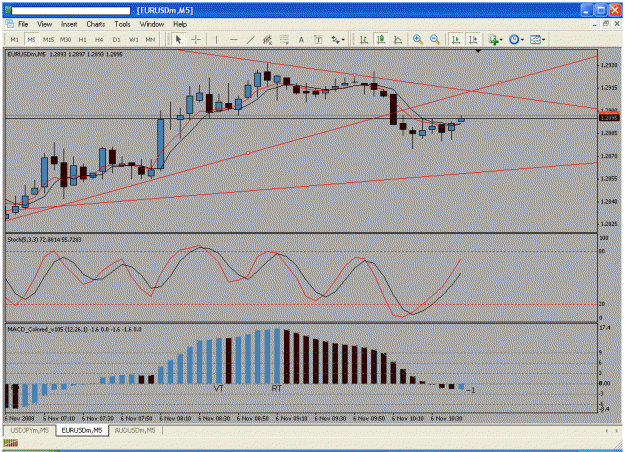625x452 pixels.
Task: Click the -1 label beside MACD bars
Action: (x=470, y=390)
